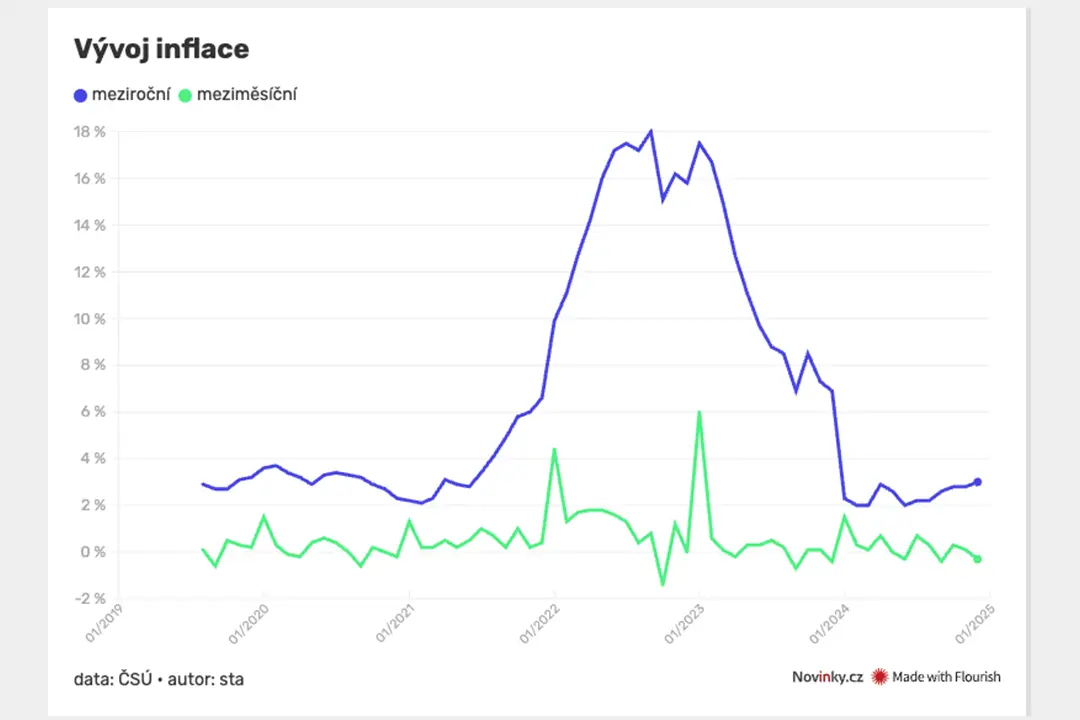Click the red Flourish star logo
1080x720 pixels.
point(880,677)
